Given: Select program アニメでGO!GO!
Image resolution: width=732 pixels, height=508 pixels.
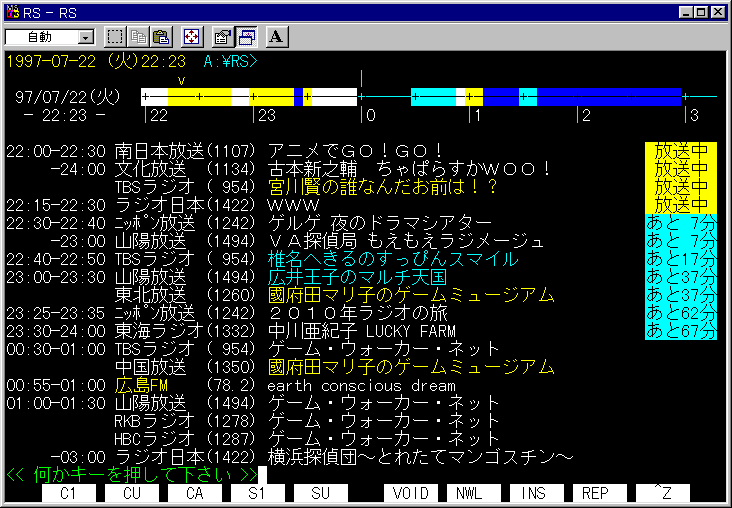Looking at the screenshot, I should (x=355, y=151).
